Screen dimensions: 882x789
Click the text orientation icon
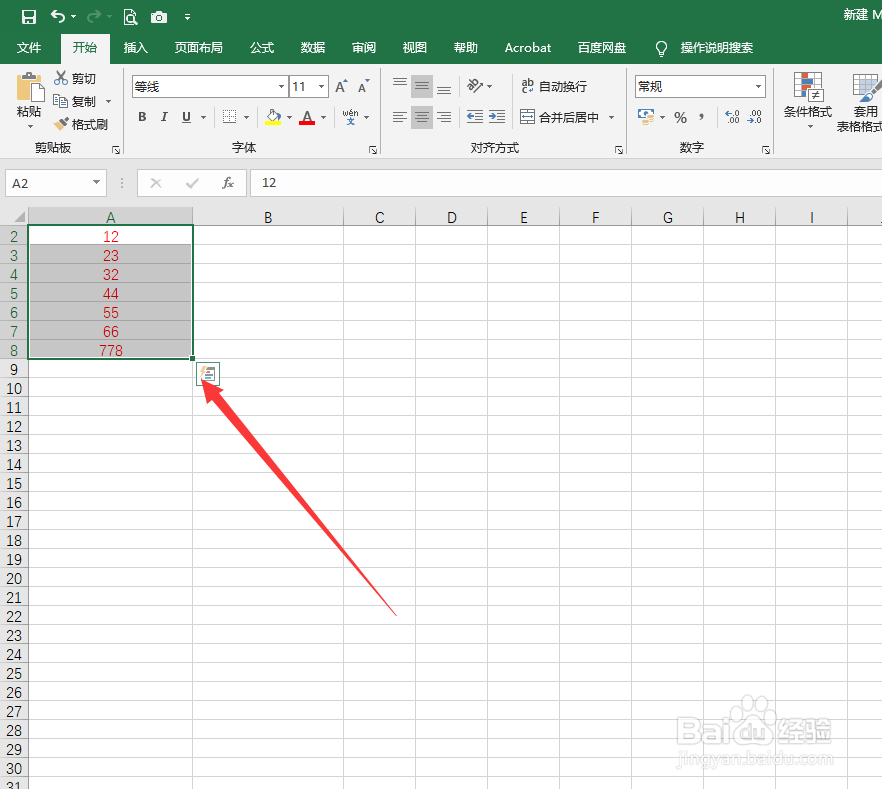coord(475,86)
